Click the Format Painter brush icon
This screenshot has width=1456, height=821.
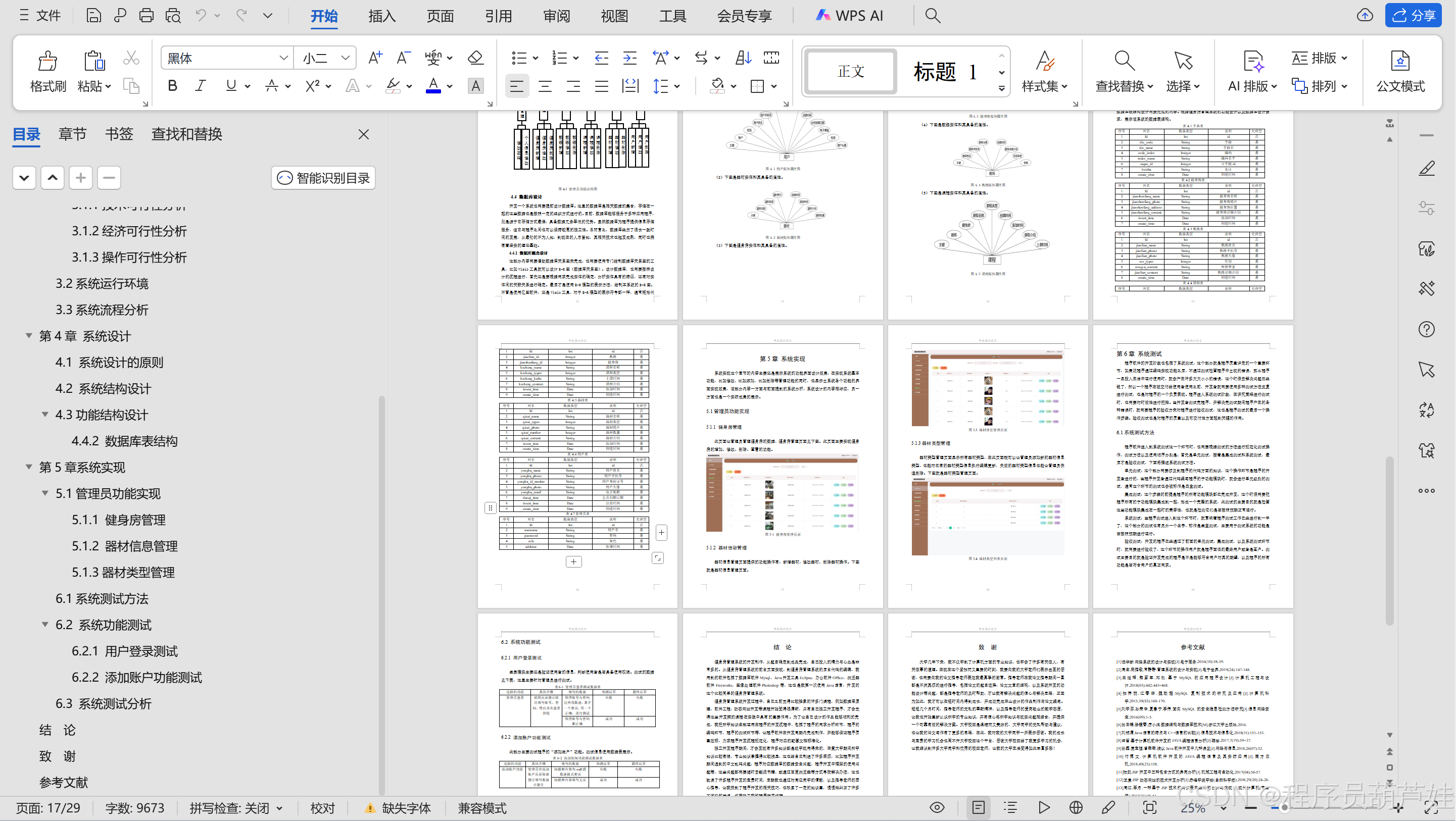point(47,61)
